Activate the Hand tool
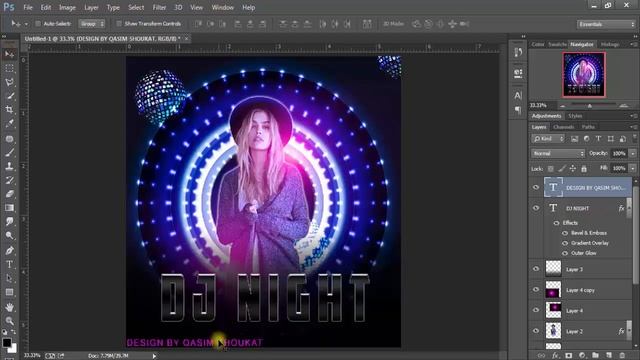 (x=9, y=307)
